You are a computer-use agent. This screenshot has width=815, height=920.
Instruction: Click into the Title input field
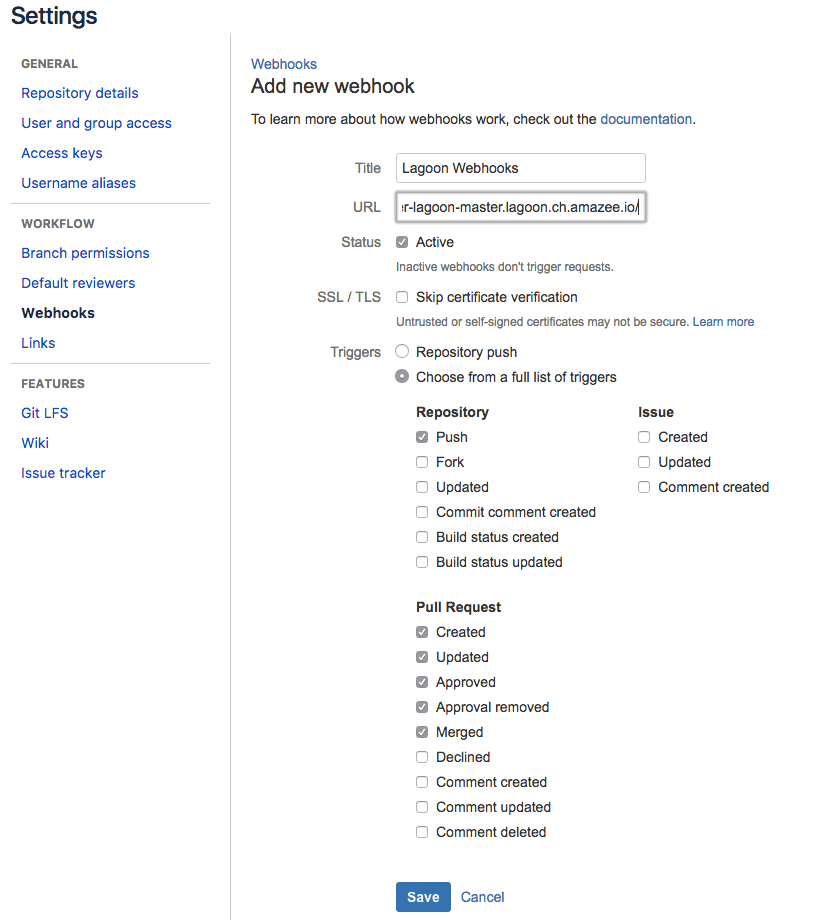tap(520, 168)
